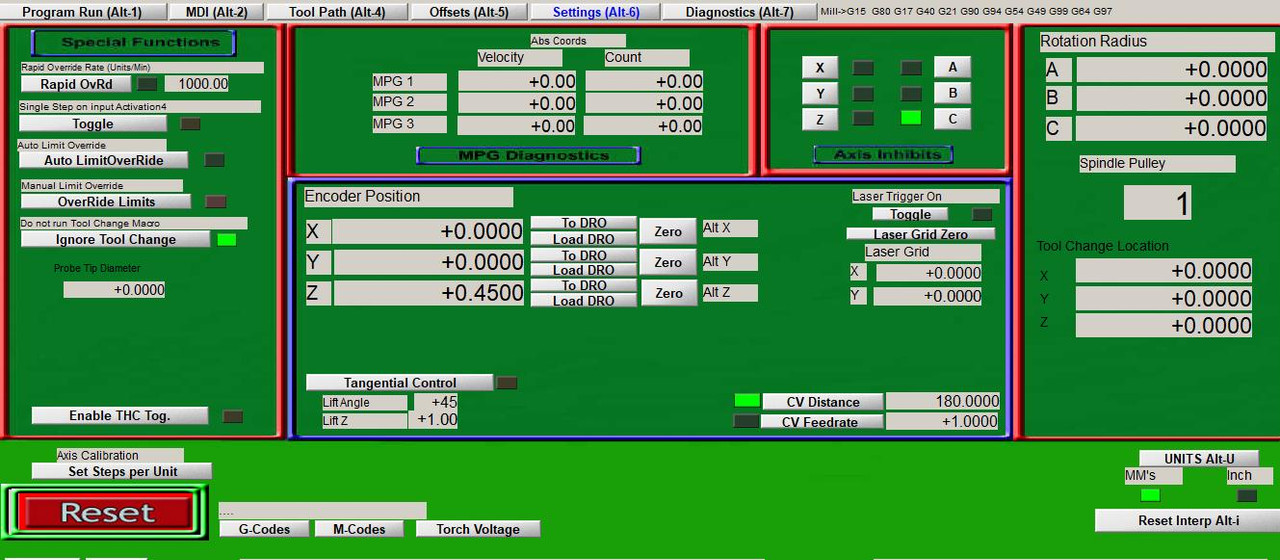This screenshot has width=1280, height=560.
Task: Click Torch Voltage button
Action: point(478,529)
